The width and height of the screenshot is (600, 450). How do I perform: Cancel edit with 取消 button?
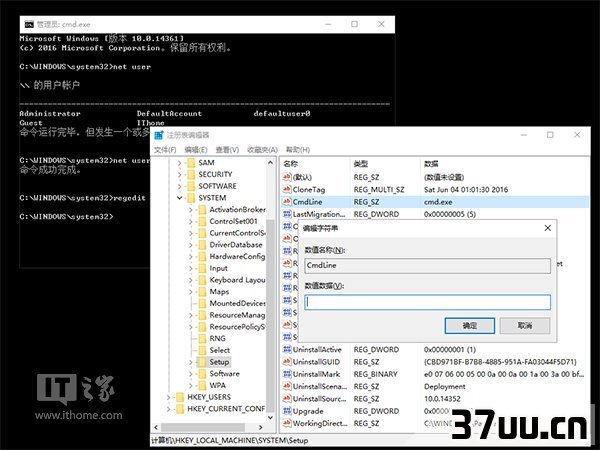point(525,326)
